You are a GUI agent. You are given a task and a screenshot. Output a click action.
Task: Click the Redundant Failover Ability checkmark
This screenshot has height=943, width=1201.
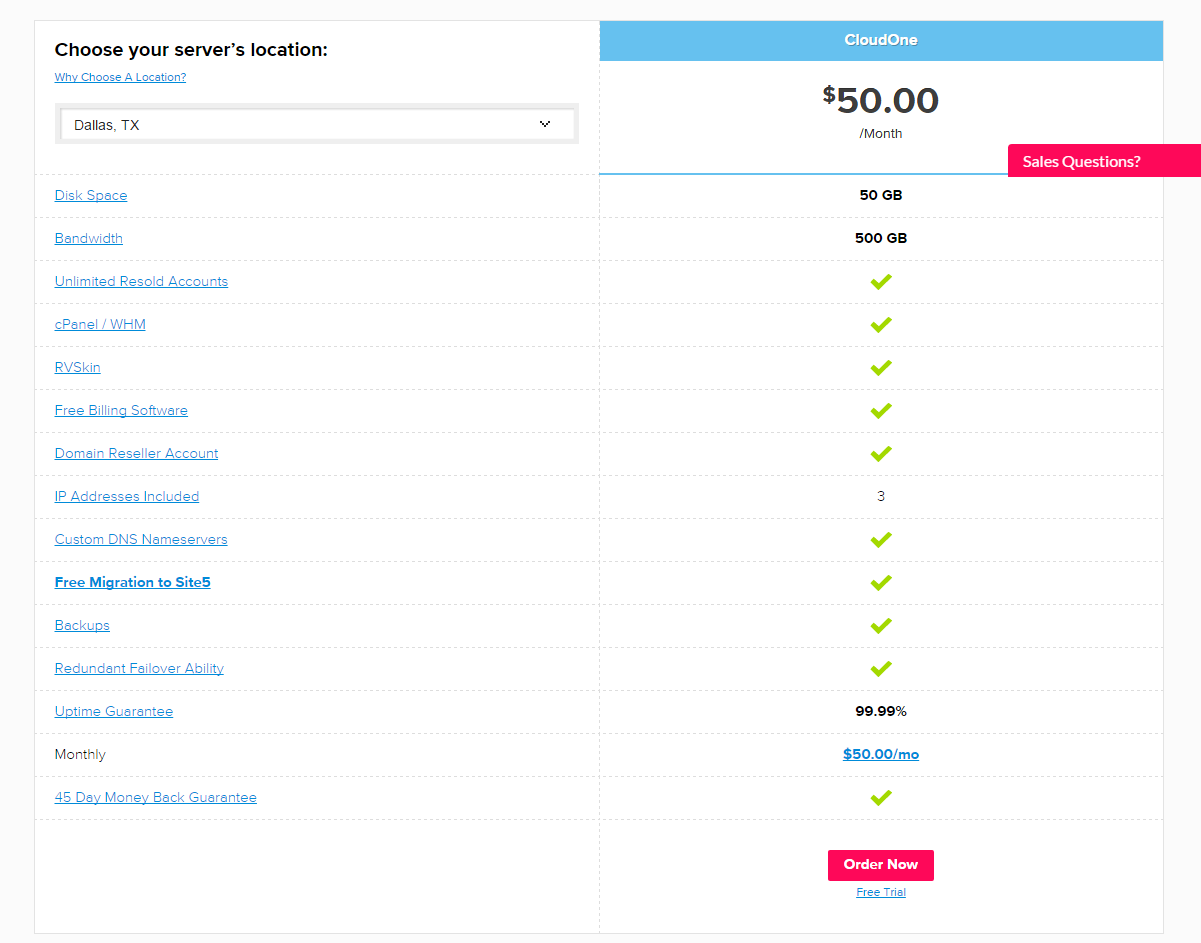pos(881,668)
